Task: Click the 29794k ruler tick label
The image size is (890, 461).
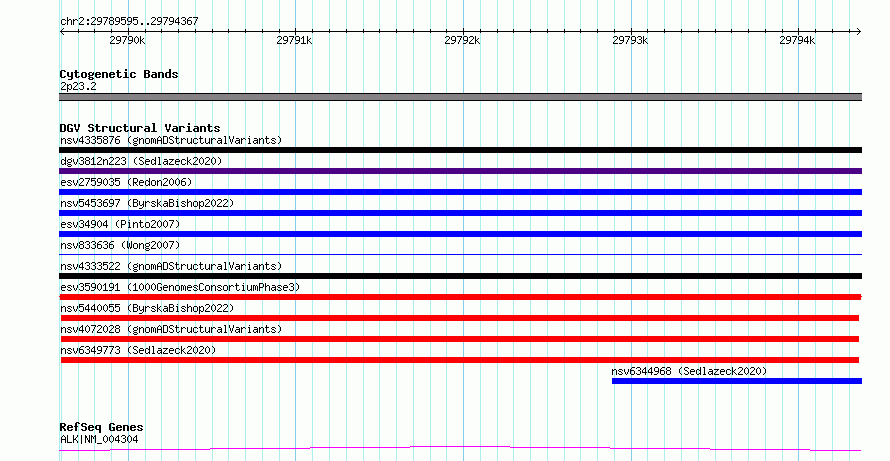Action: pyautogui.click(x=797, y=40)
